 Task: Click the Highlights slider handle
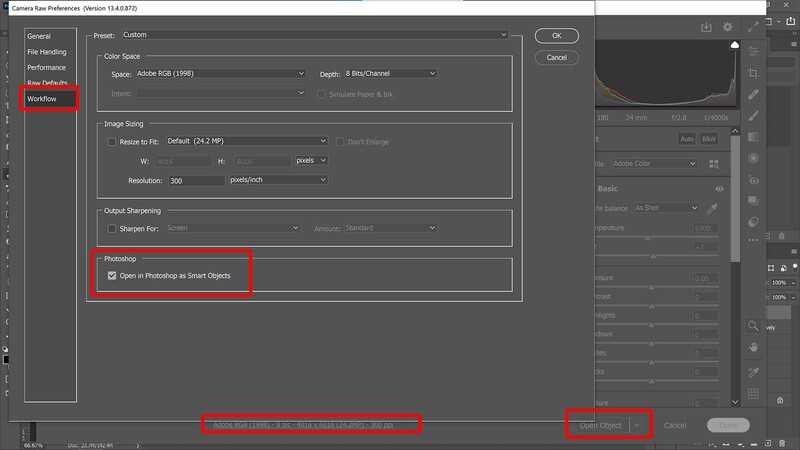pyautogui.click(x=652, y=325)
